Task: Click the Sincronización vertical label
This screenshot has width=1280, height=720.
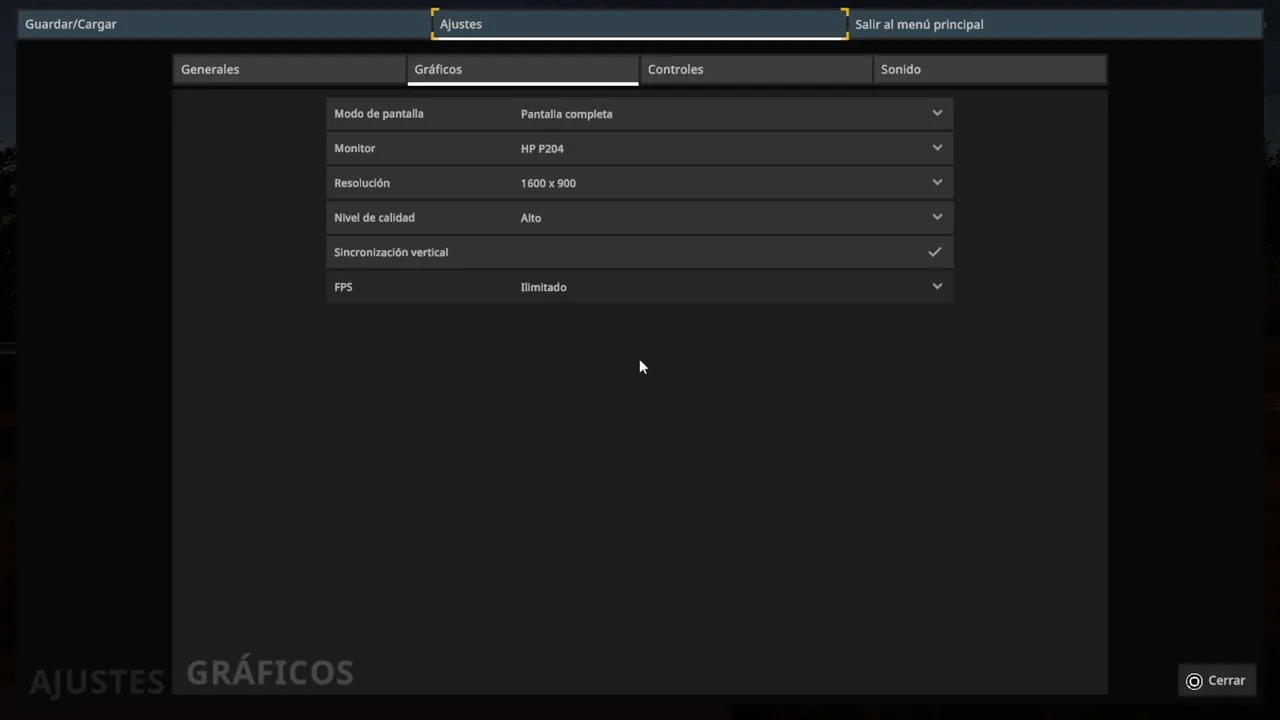Action: (x=391, y=252)
